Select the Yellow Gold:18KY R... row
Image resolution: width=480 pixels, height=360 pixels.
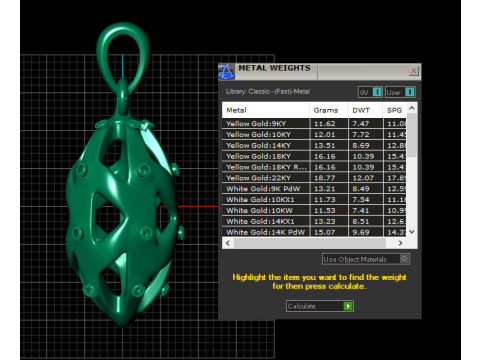314,167
